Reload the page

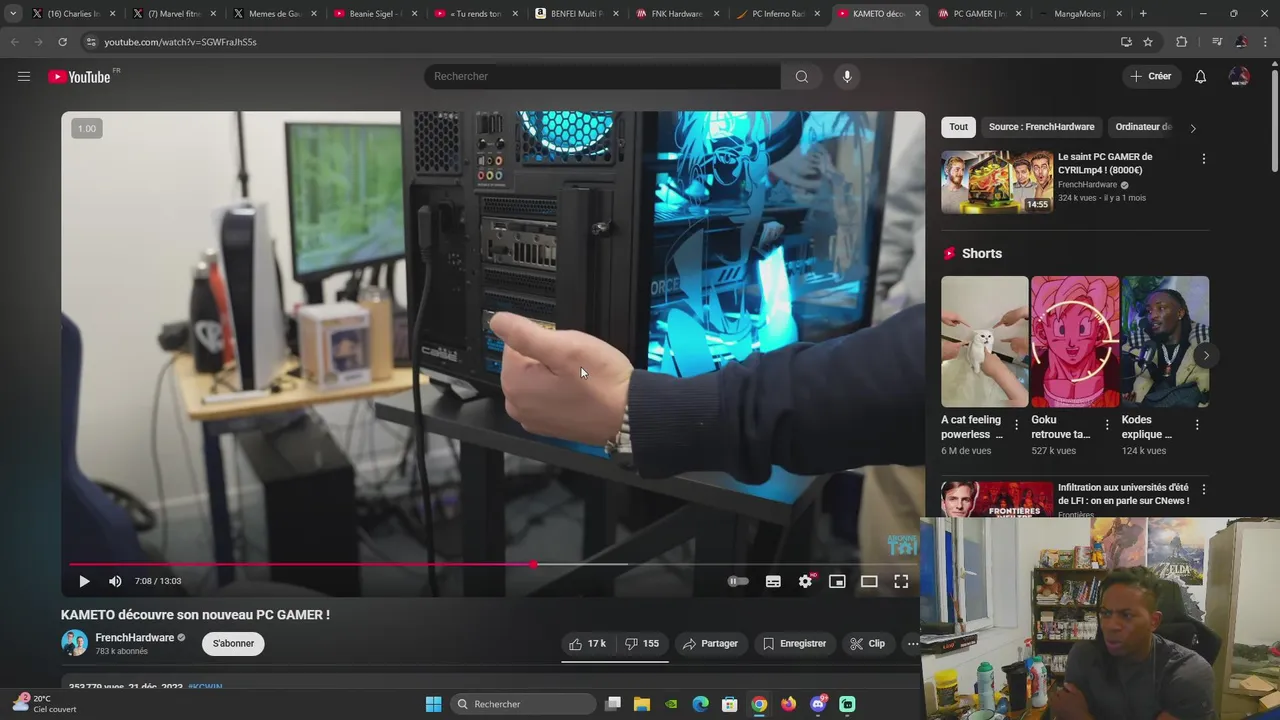click(x=62, y=42)
